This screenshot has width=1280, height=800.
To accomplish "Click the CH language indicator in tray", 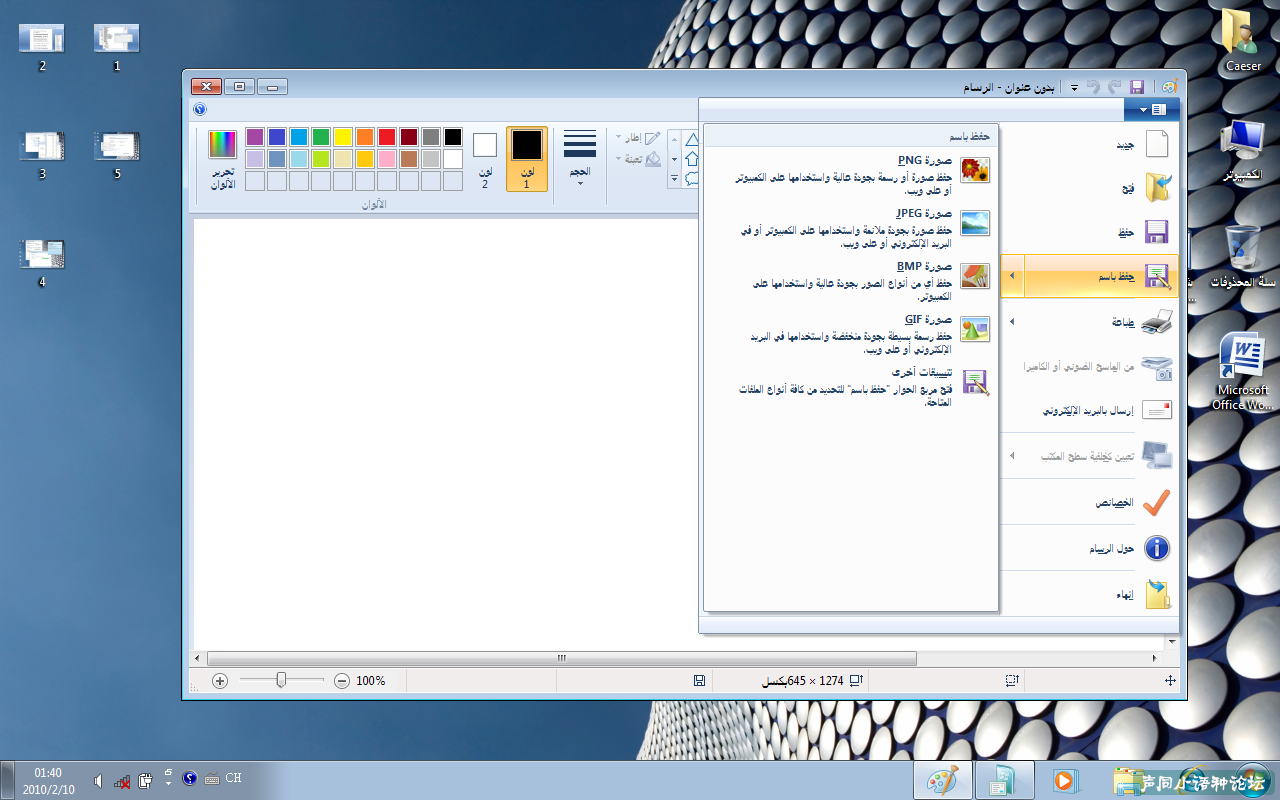I will coord(233,778).
